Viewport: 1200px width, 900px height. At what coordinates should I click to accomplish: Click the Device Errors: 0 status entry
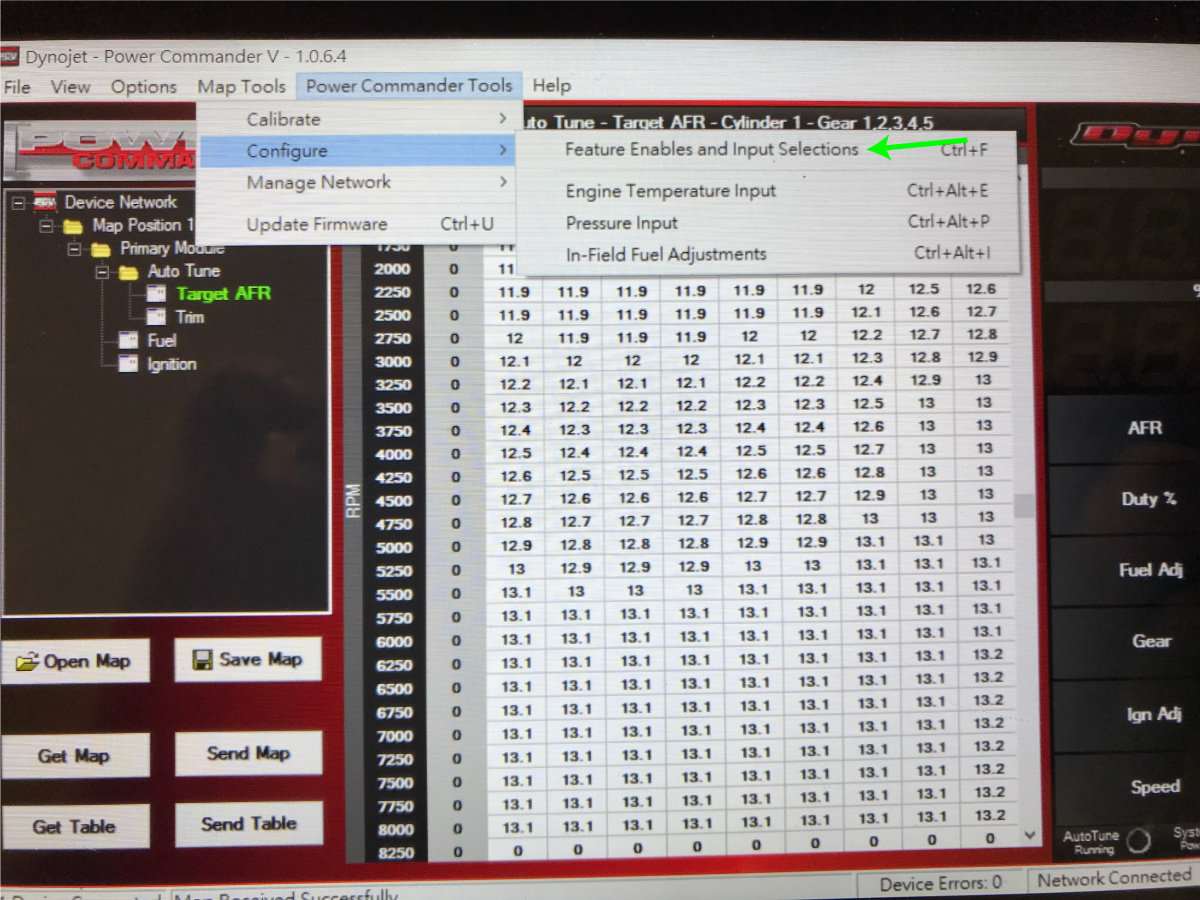pyautogui.click(x=940, y=883)
